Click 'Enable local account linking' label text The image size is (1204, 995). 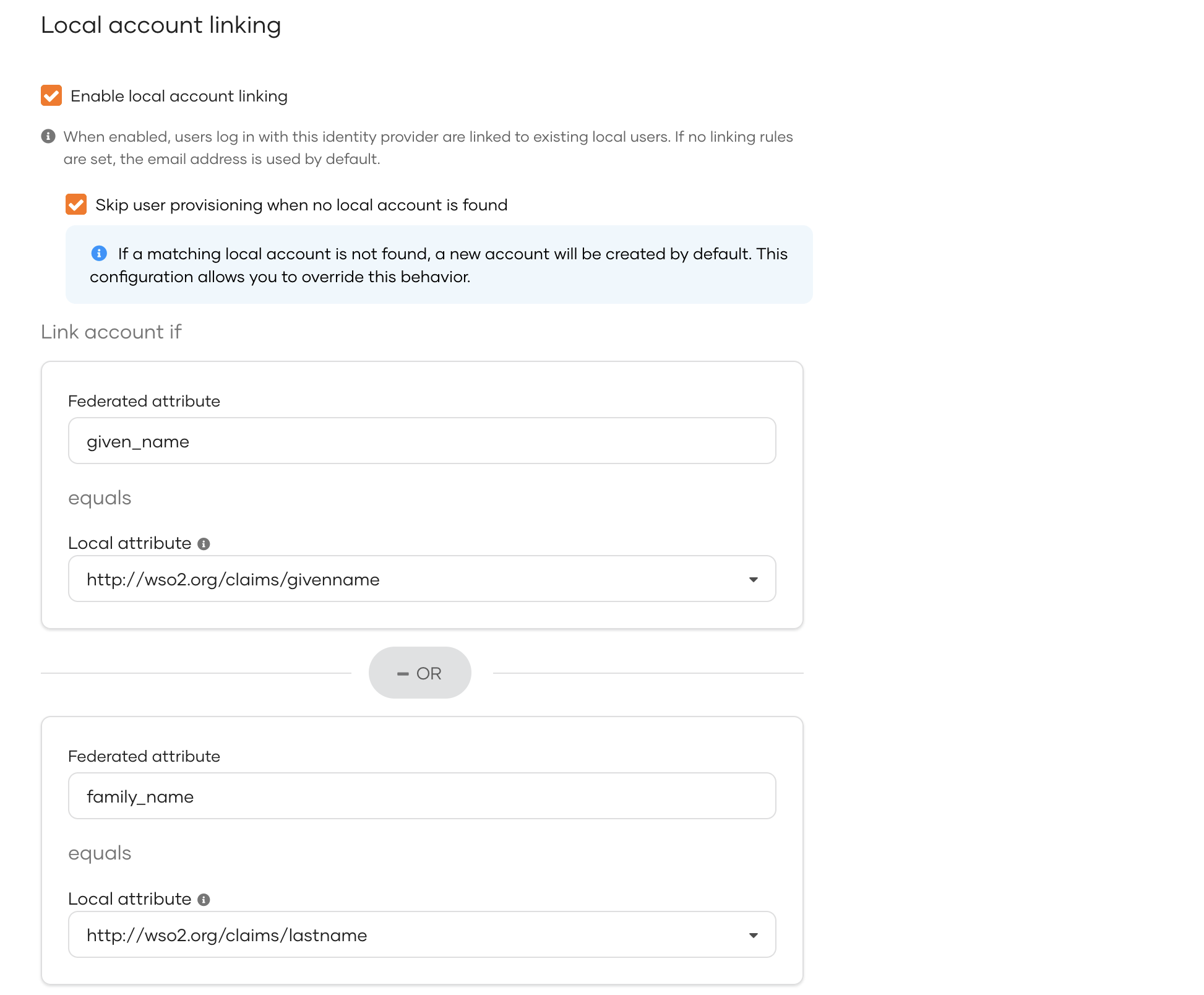[x=179, y=97]
